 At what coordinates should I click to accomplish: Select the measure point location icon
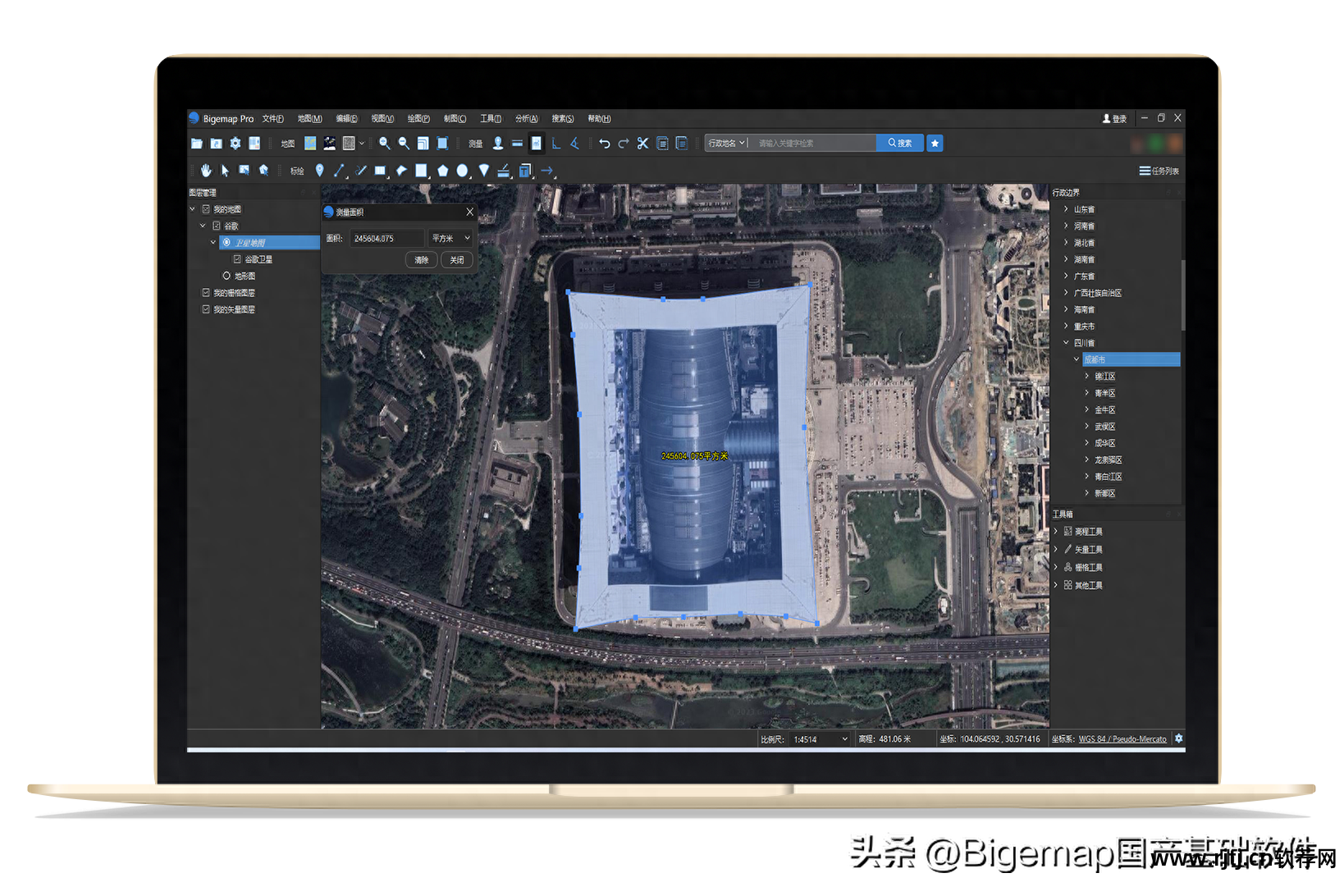498,144
